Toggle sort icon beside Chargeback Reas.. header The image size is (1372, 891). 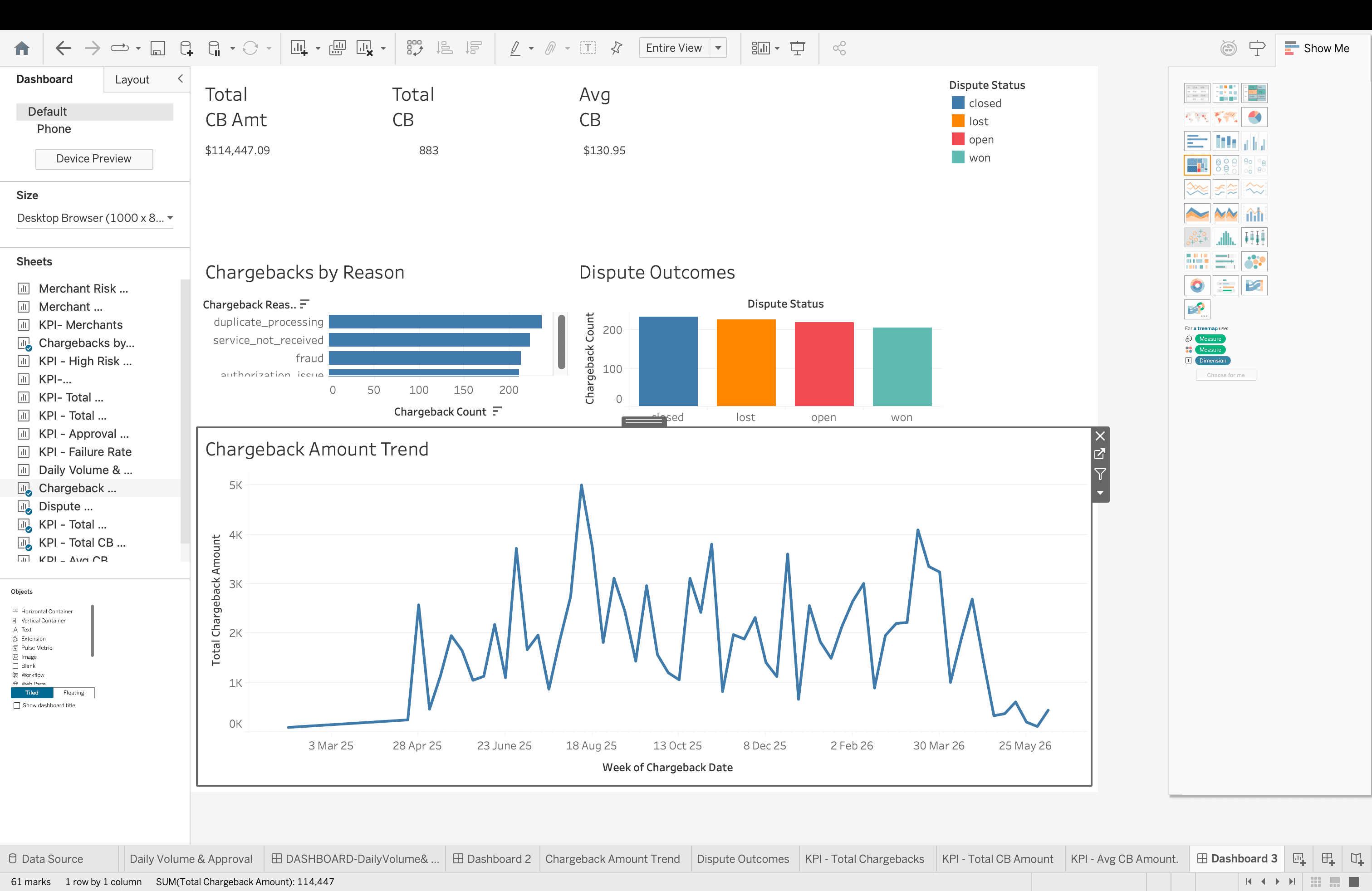coord(304,304)
